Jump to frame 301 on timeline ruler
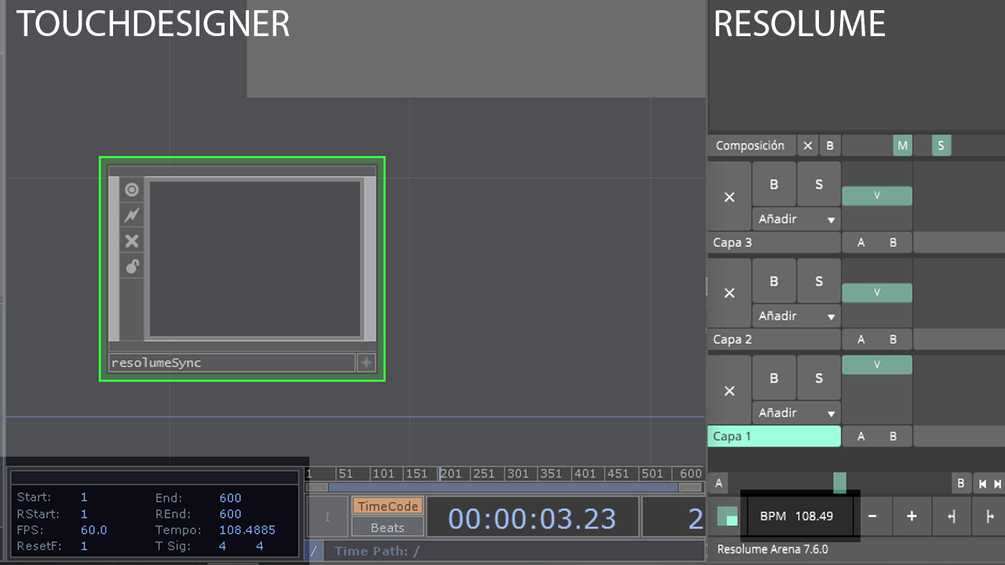The height and width of the screenshot is (565, 1005). 517,474
